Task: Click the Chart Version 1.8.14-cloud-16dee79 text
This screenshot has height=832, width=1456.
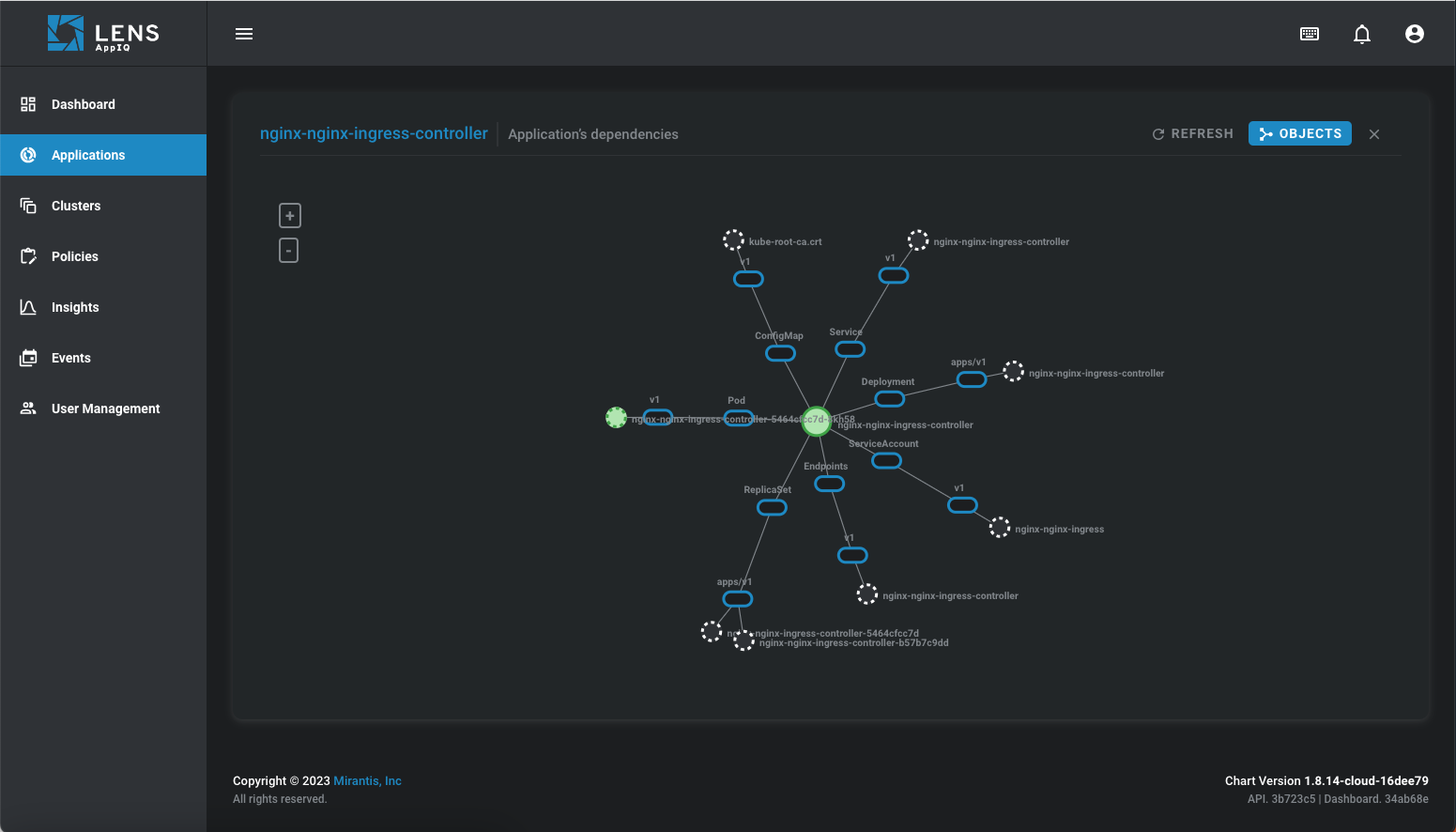Action: tap(1326, 780)
